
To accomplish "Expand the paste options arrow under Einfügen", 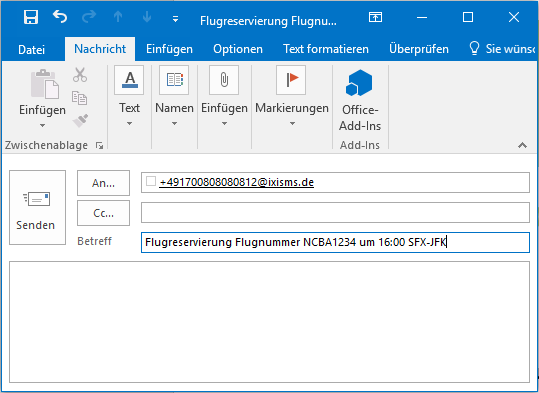I will [x=42, y=125].
